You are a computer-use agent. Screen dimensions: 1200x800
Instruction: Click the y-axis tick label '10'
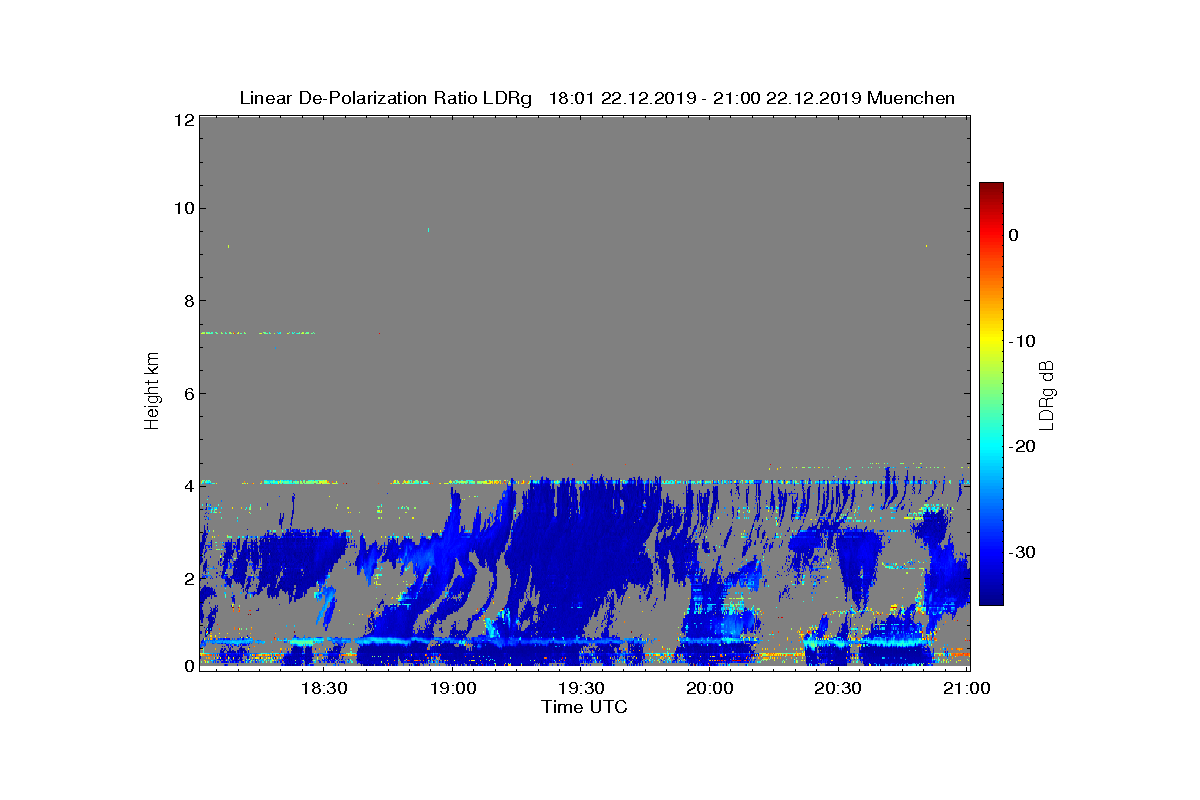[183, 209]
